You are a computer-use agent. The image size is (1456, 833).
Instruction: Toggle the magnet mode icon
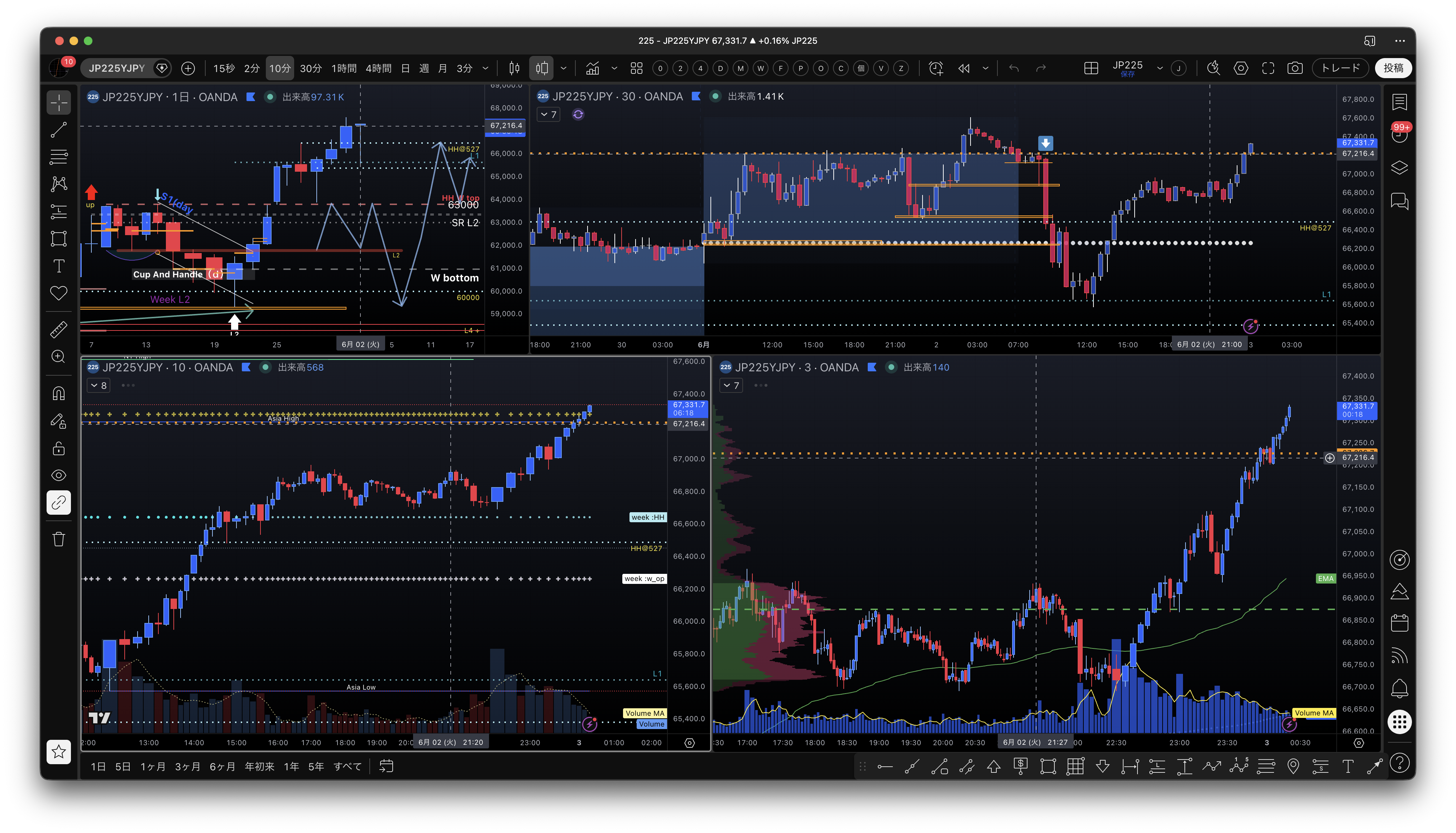(x=59, y=394)
